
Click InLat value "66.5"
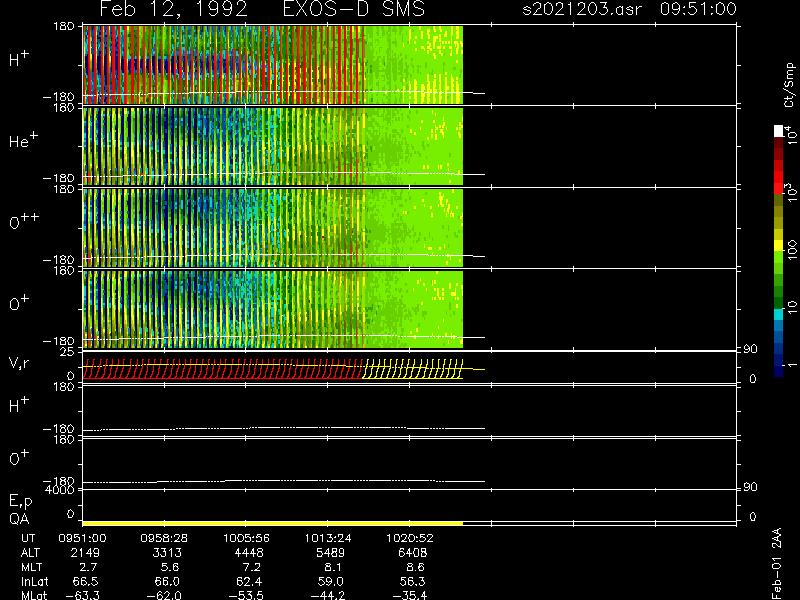(86, 581)
